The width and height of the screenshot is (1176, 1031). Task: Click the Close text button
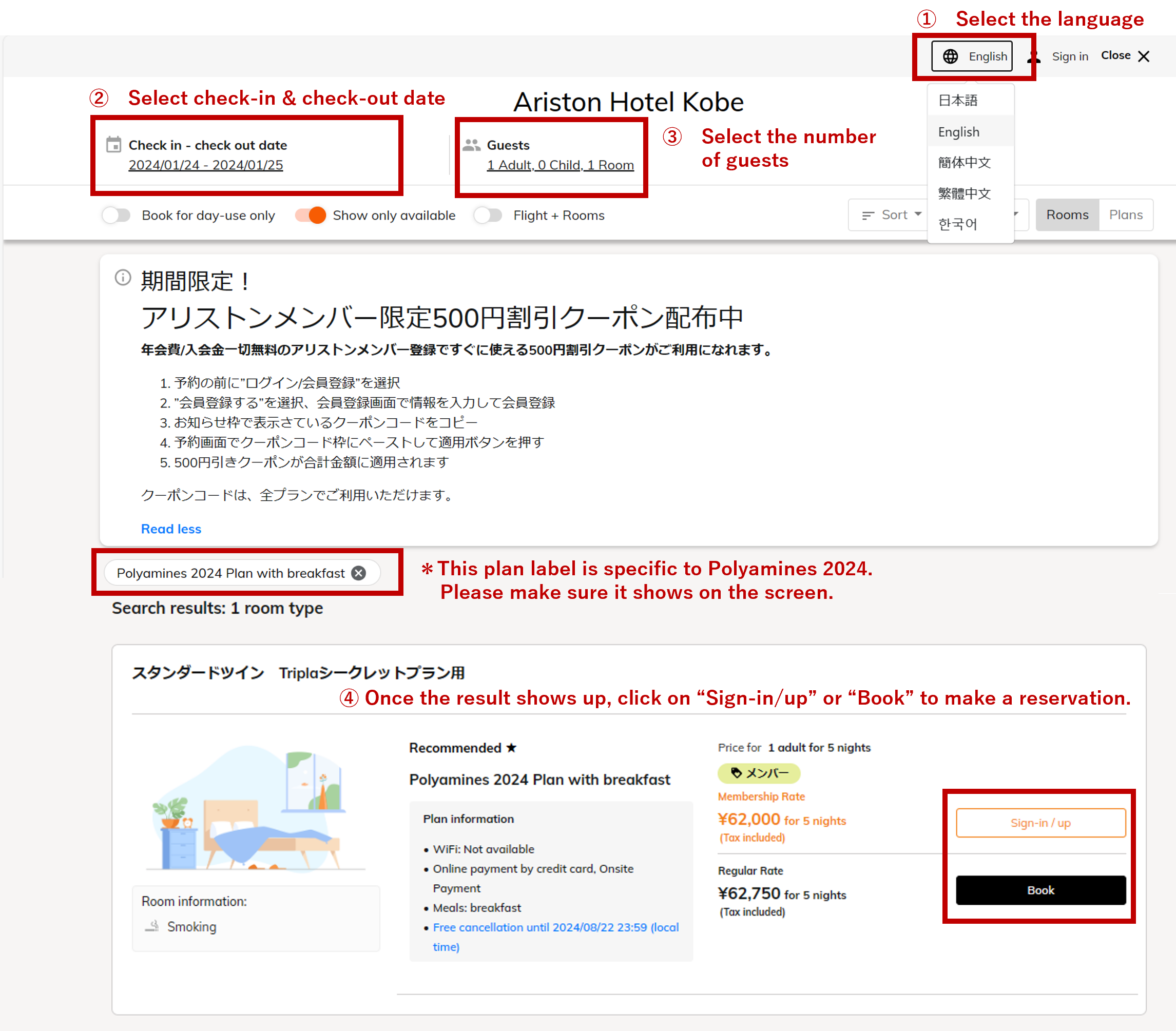[1115, 56]
